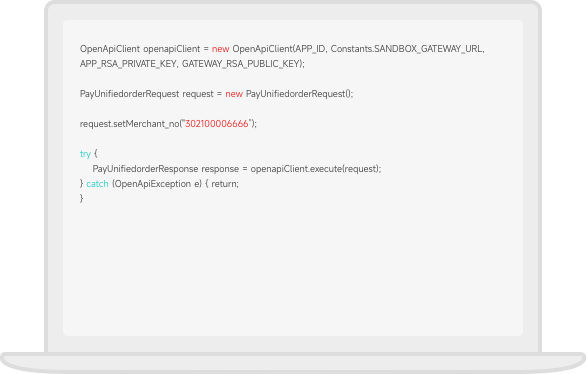Click the 'try {' keyword line
This screenshot has height=374, width=587.
pos(89,154)
